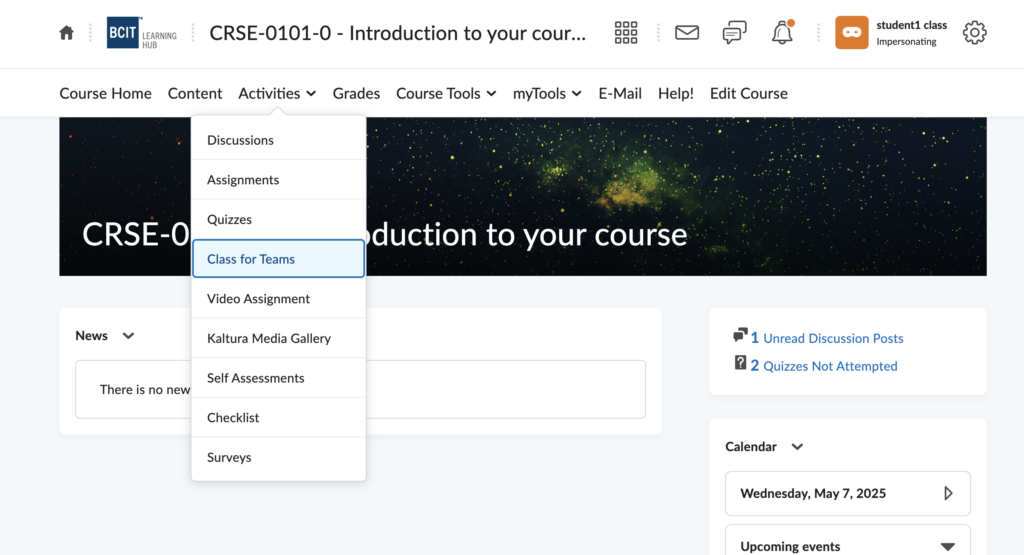Open the News widget chevron menu
The height and width of the screenshot is (555, 1024).
[128, 336]
